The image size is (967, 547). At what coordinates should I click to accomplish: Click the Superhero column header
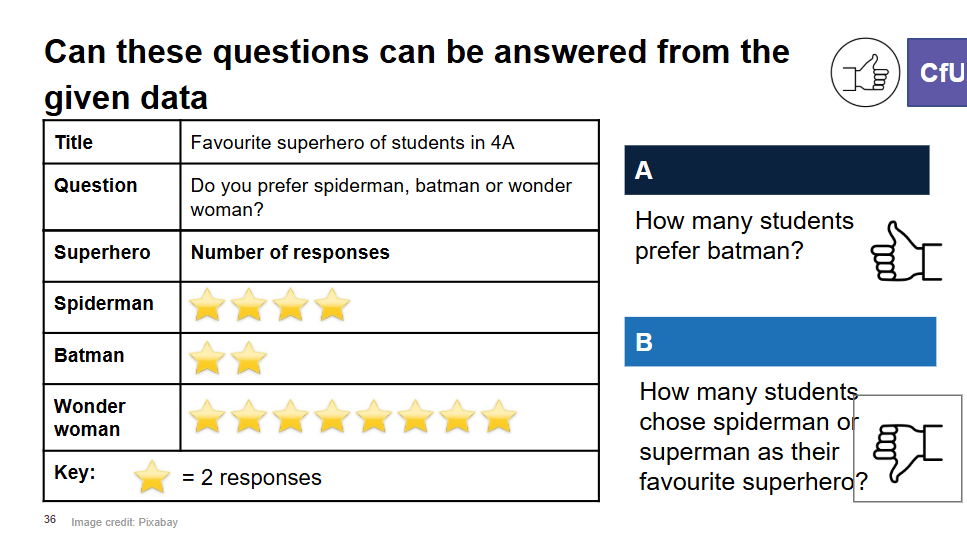coord(112,257)
